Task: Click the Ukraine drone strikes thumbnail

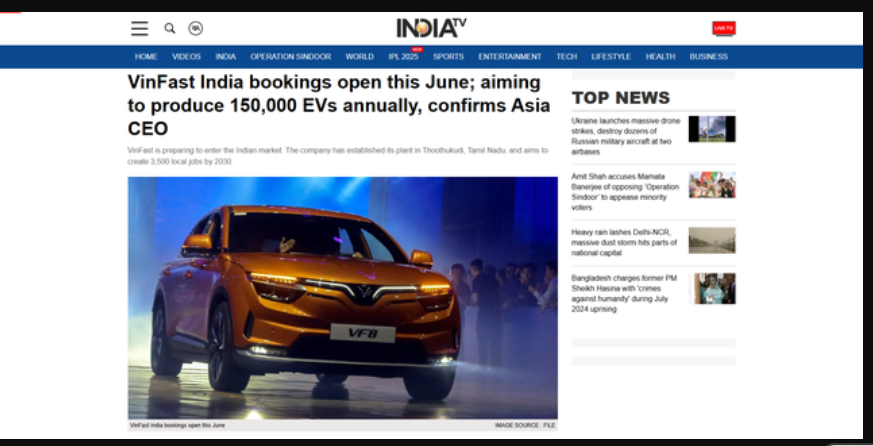Action: 712,129
